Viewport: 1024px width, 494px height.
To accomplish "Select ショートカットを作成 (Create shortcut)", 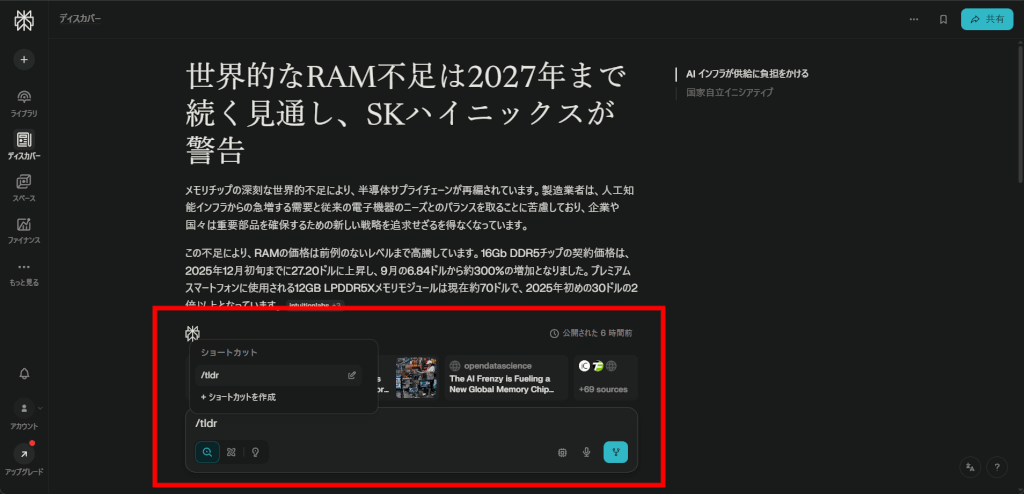I will pyautogui.click(x=238, y=397).
